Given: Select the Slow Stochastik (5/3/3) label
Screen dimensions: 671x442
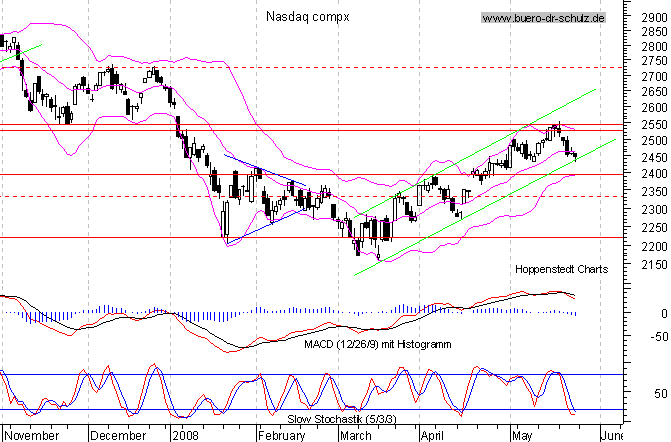Looking at the screenshot, I should click(x=333, y=418).
